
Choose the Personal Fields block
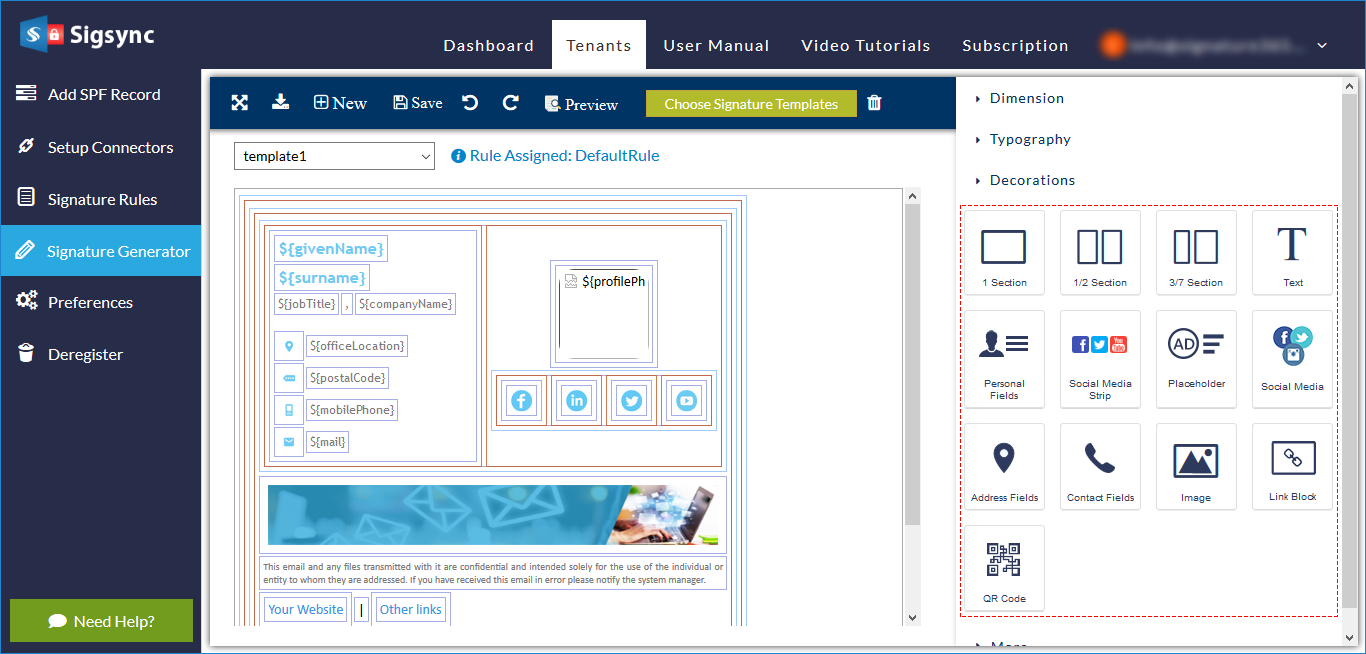(x=1004, y=358)
